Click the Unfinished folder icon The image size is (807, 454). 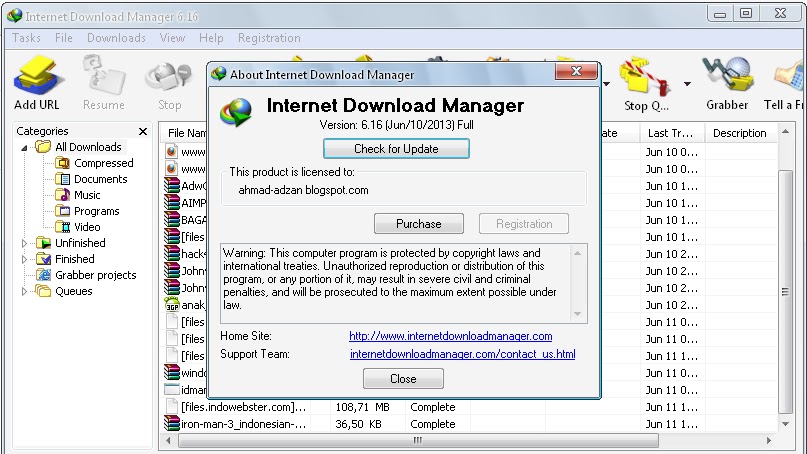click(x=43, y=243)
